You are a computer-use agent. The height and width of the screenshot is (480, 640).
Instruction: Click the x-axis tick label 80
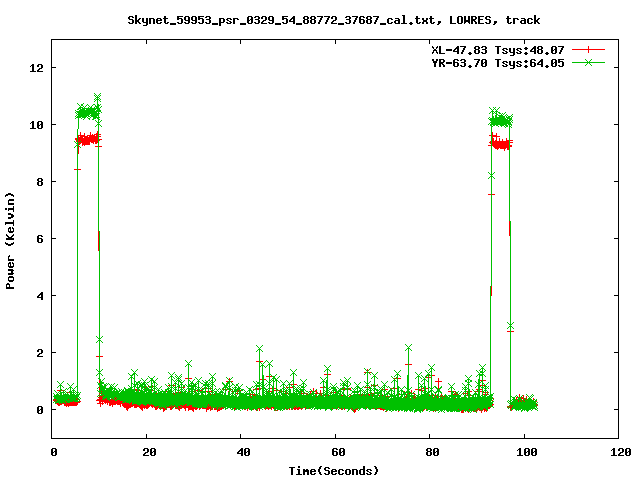click(432, 452)
